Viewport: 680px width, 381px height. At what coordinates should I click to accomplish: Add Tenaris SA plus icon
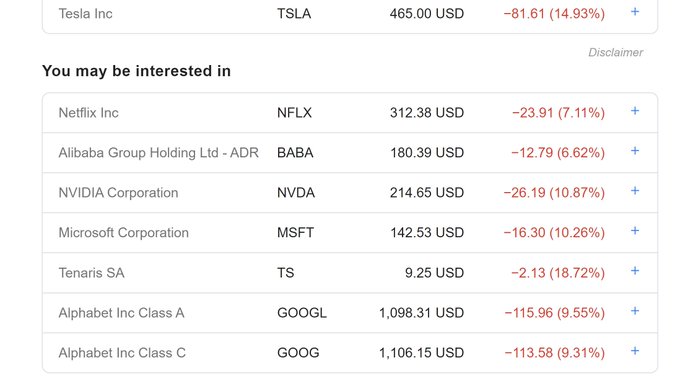pyautogui.click(x=634, y=271)
